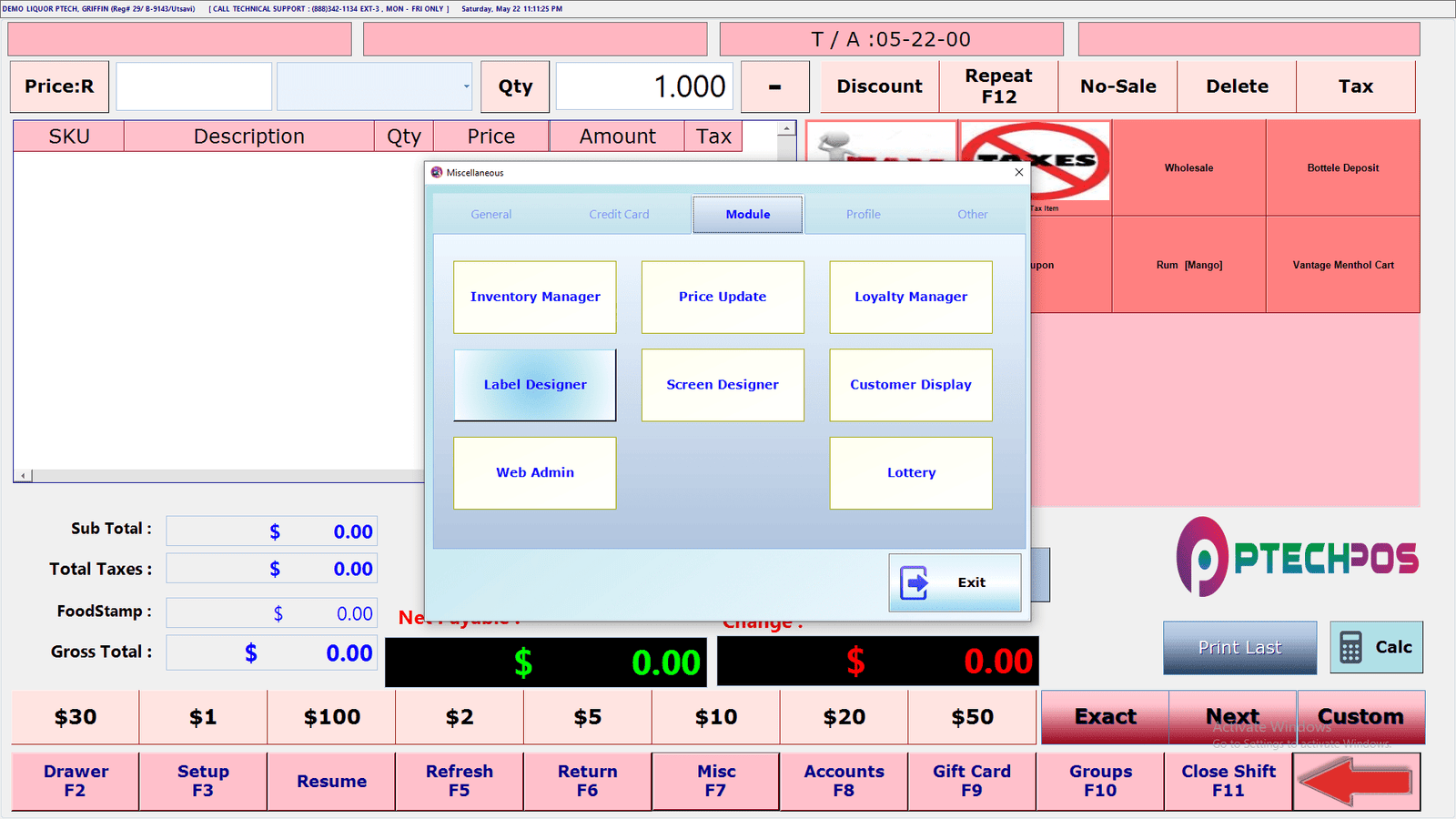This screenshot has width=1456, height=819.
Task: Click the minus sign button beside quantity
Action: (x=775, y=86)
